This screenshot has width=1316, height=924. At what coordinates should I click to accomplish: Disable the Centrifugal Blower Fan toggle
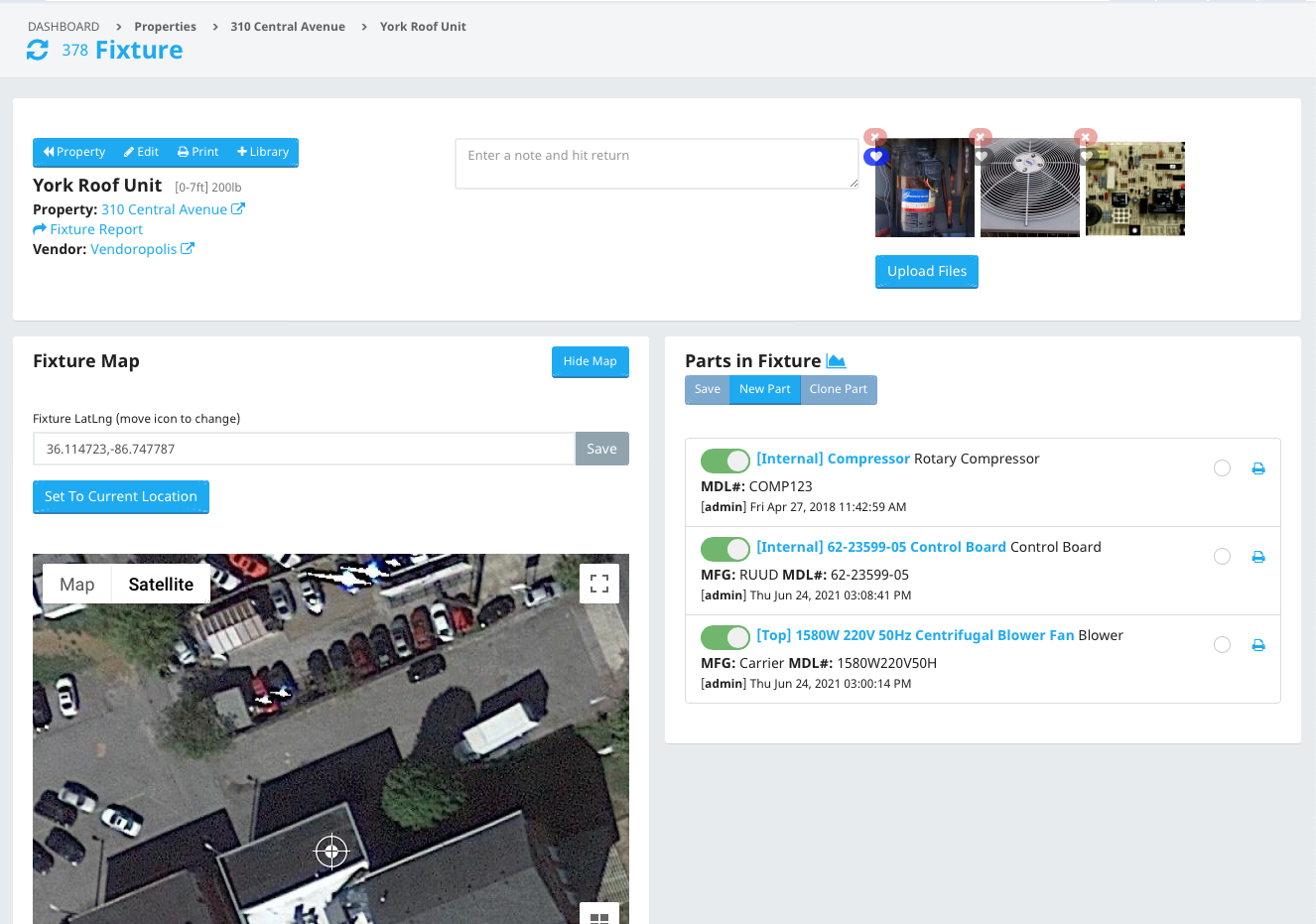point(725,637)
